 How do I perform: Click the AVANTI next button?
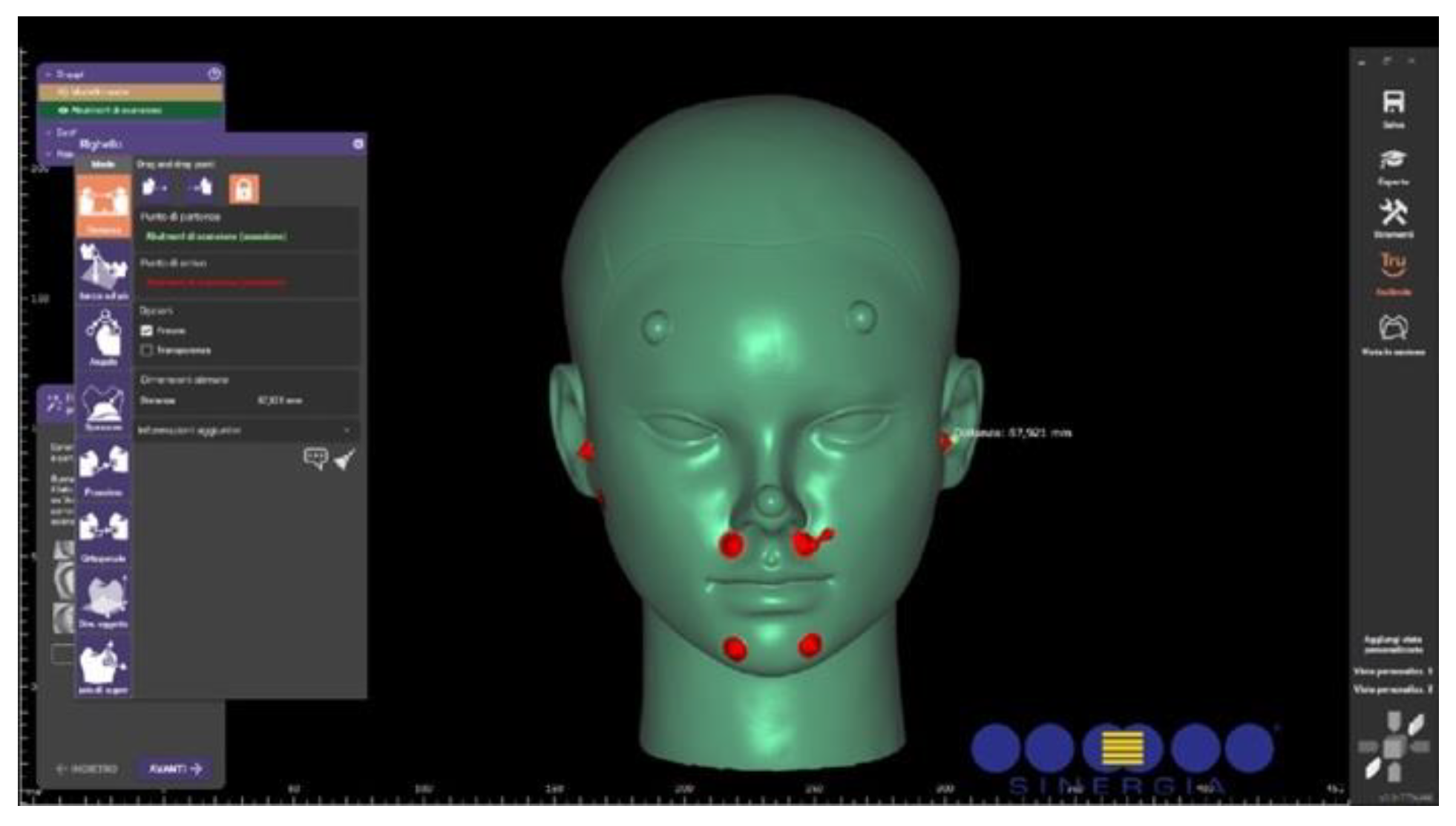[175, 769]
